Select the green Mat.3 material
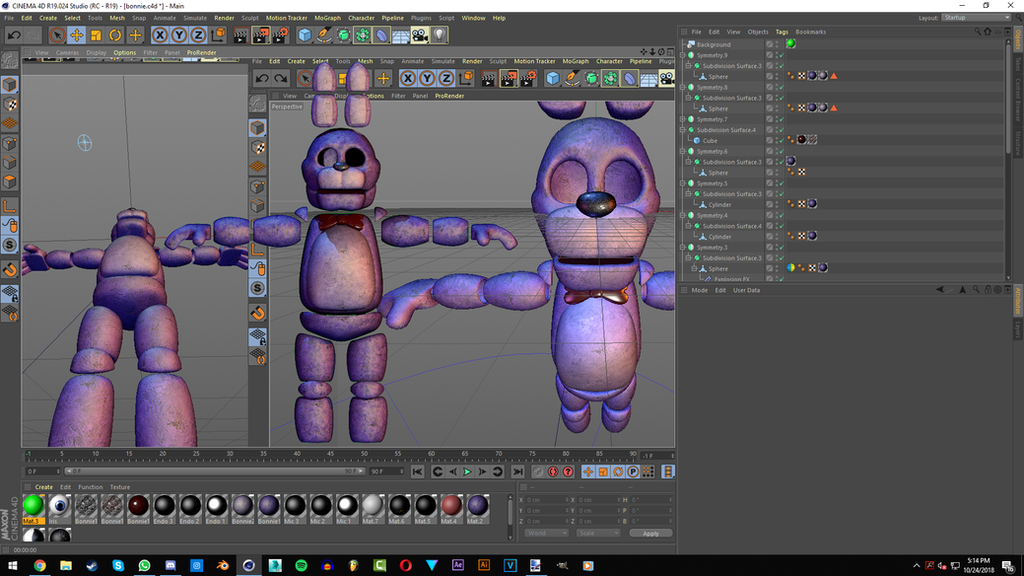 coord(33,509)
